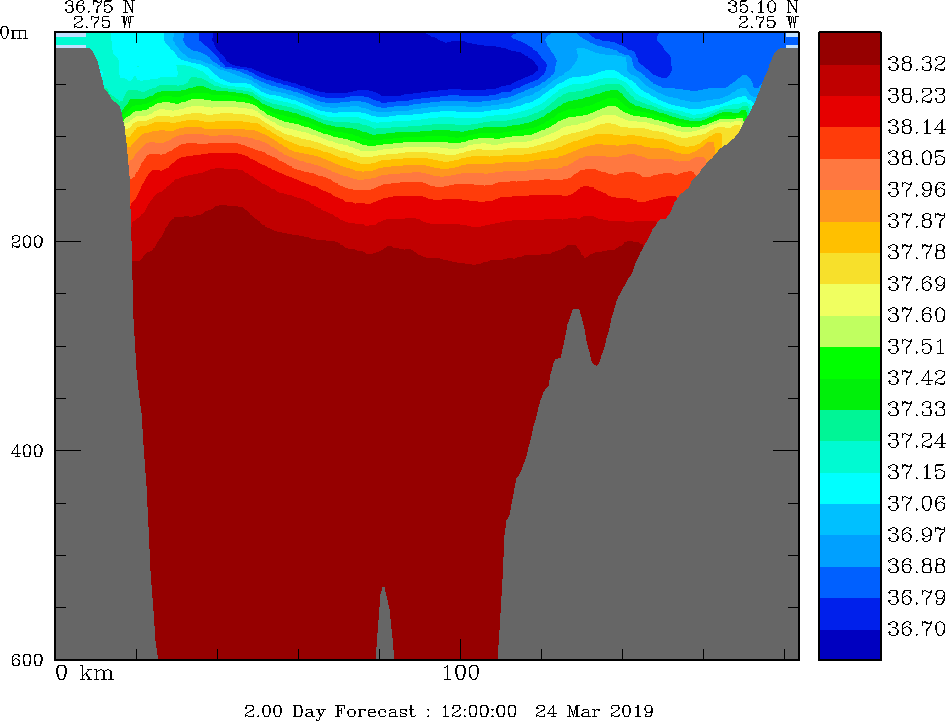Click the 37.78 colorbar value label
This screenshot has width=946, height=721.
click(916, 252)
